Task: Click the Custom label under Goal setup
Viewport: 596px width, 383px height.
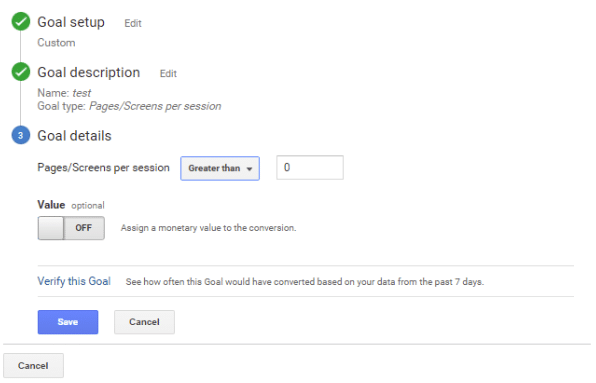Action: click(x=56, y=43)
